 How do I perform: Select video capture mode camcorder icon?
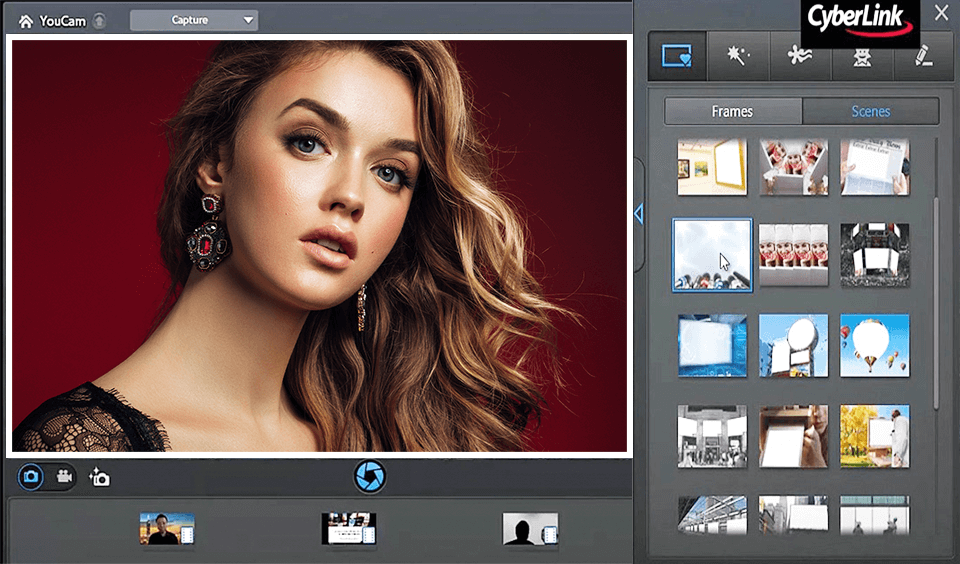(64, 476)
